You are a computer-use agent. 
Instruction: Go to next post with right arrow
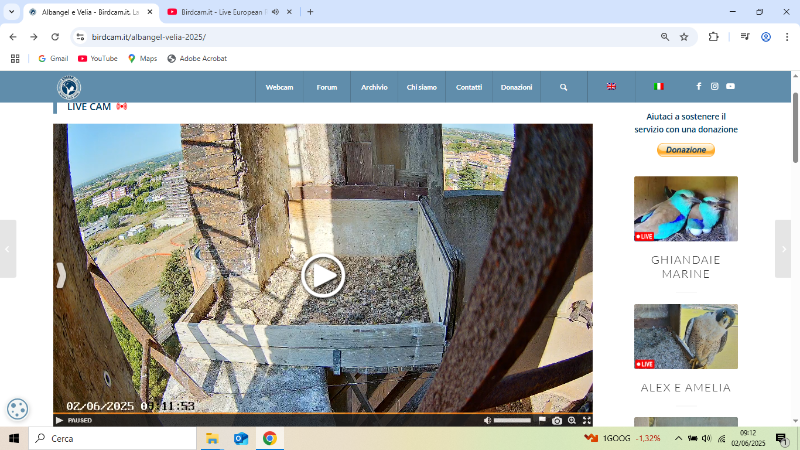click(x=783, y=249)
